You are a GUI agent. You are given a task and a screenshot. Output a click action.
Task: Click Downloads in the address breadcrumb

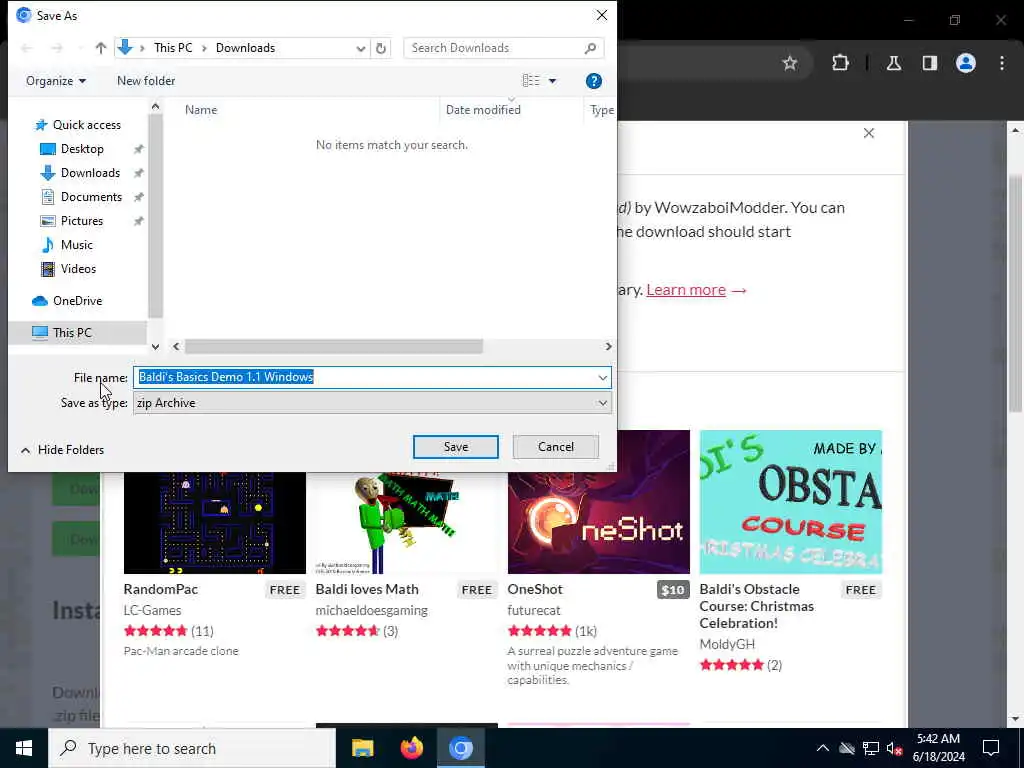(x=246, y=48)
